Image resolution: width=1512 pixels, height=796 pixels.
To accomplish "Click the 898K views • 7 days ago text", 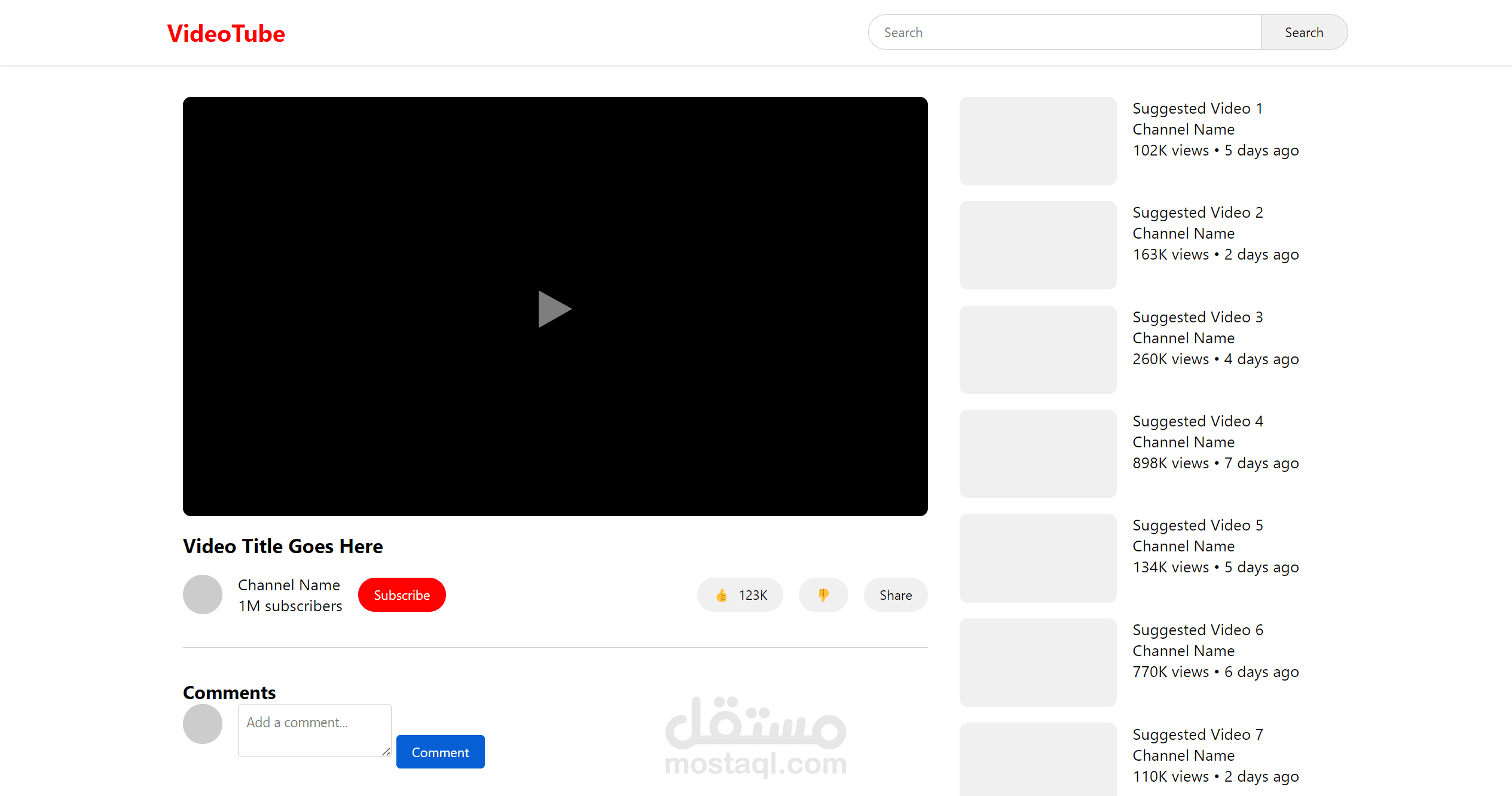I will point(1215,463).
